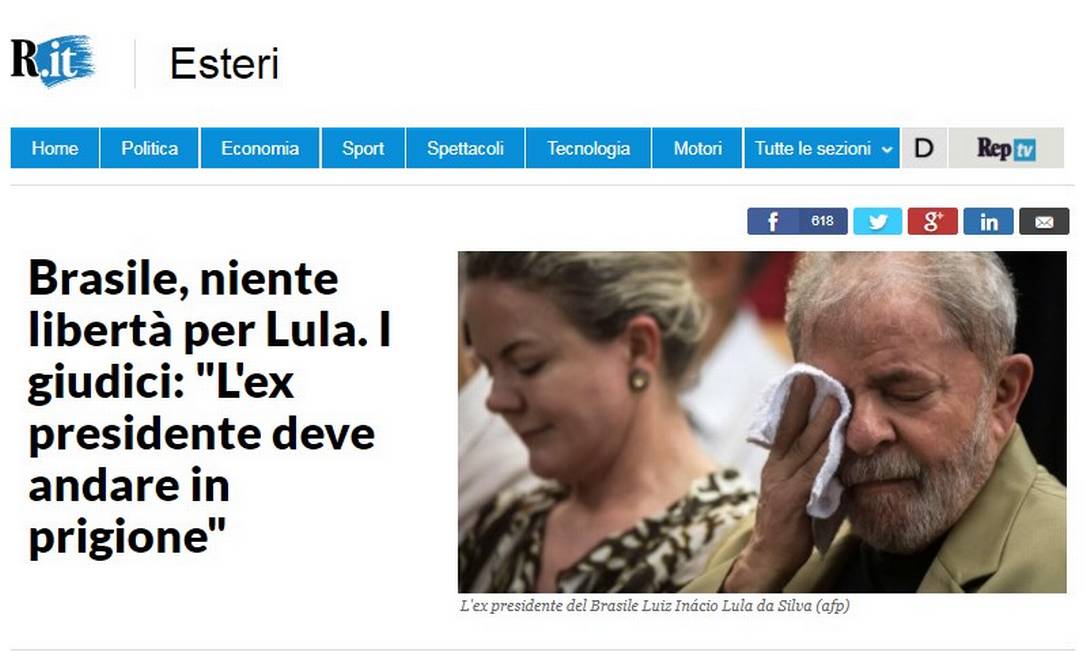Share article on Facebook
This screenshot has height=652, width=1086.
(x=797, y=221)
